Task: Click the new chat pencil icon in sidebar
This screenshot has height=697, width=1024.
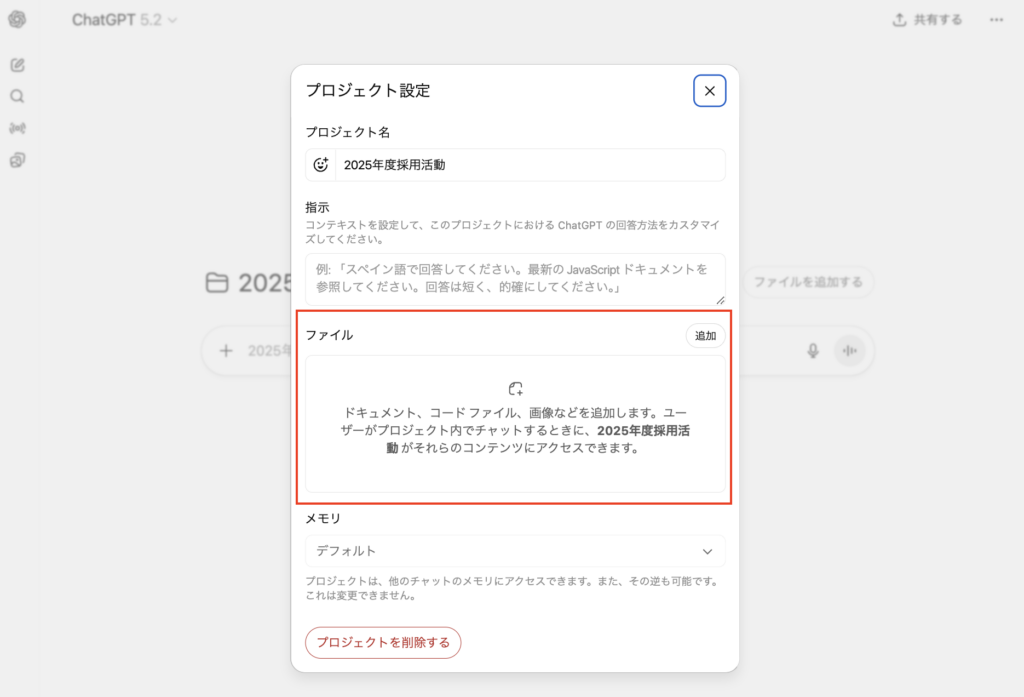Action: (x=17, y=65)
